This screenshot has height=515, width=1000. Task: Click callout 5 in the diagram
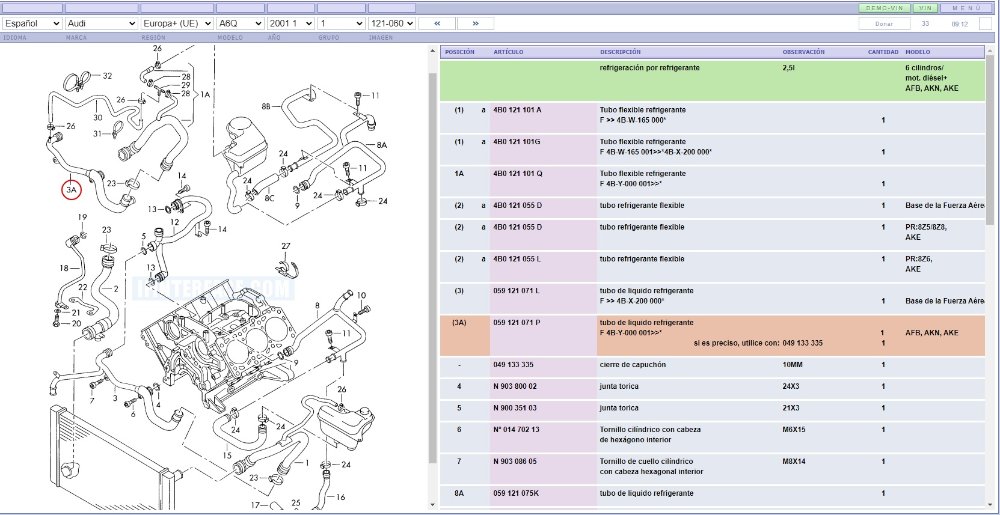pyautogui.click(x=144, y=236)
